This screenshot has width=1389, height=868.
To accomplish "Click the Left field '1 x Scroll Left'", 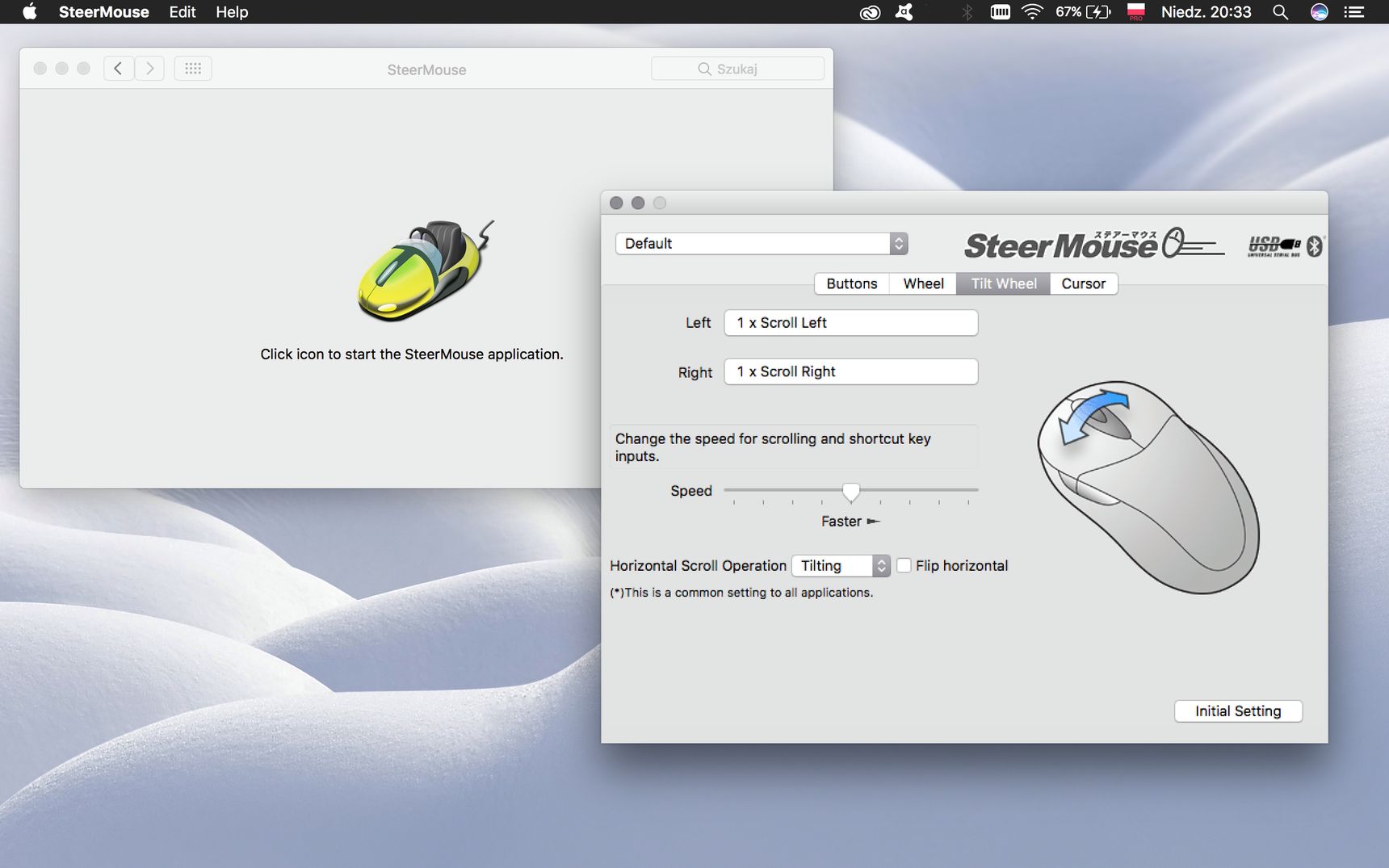I will tap(851, 323).
